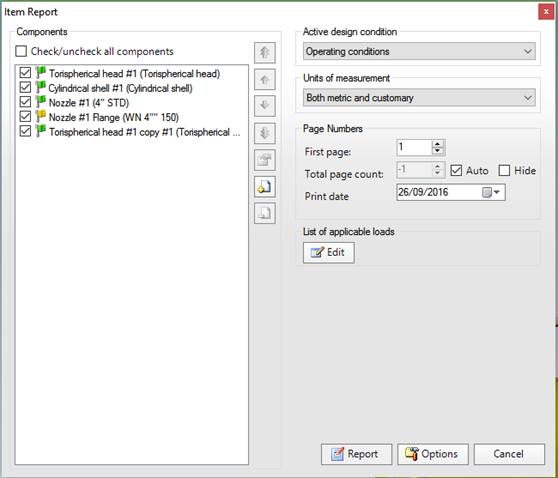The image size is (558, 478).
Task: Click the move-to-bottom double arrow icon
Action: pyautogui.click(x=264, y=133)
